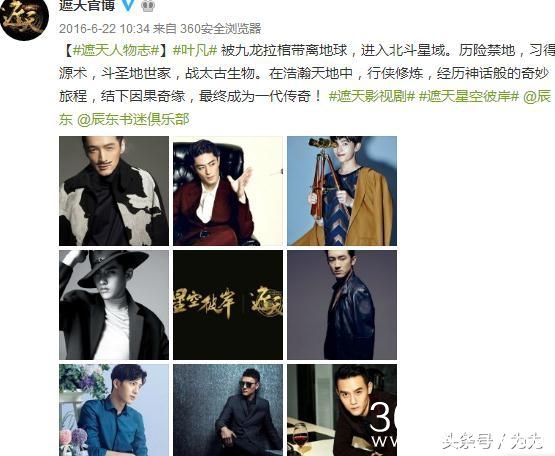Click the 遮天 profile avatar logo
555x456 pixels.
24,18
